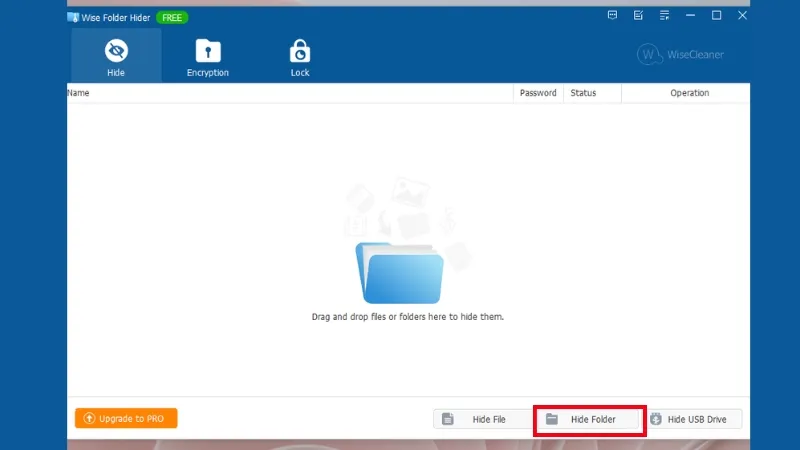Open the Hide tab
Viewport: 800px width, 450px height.
[x=116, y=56]
